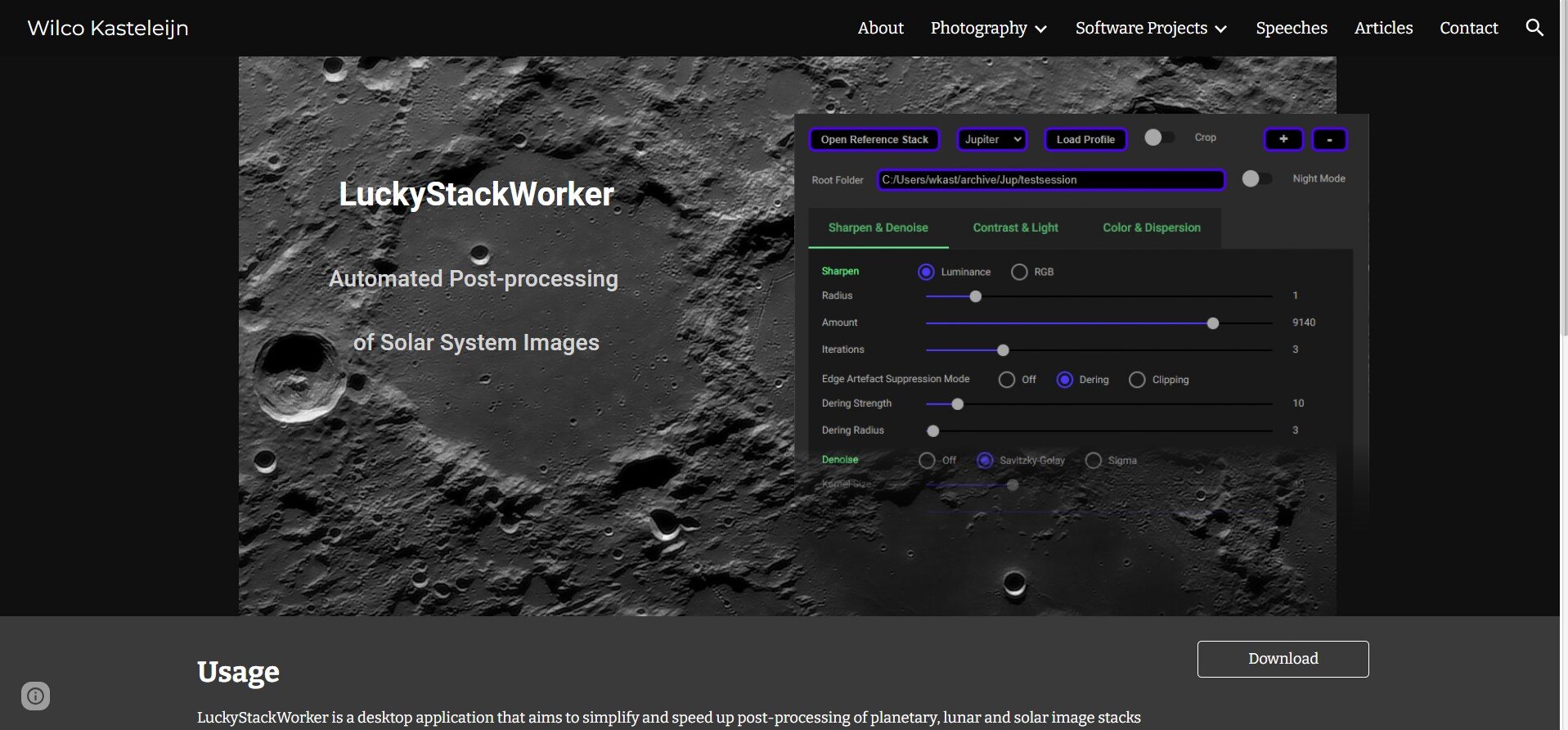This screenshot has height=730, width=1568.
Task: Click the 'of Solar System Images' text
Action: [x=476, y=342]
